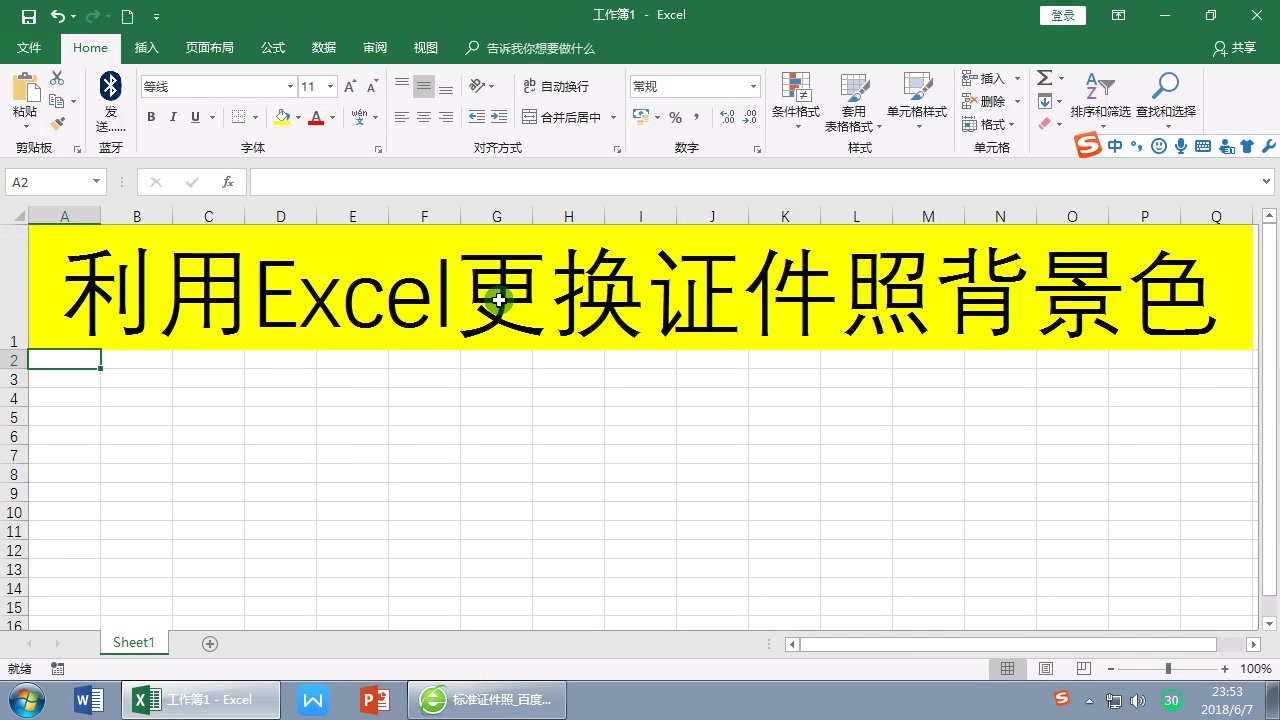Open the 条件格式 dropdown
Image resolution: width=1280 pixels, height=720 pixels.
click(x=795, y=102)
